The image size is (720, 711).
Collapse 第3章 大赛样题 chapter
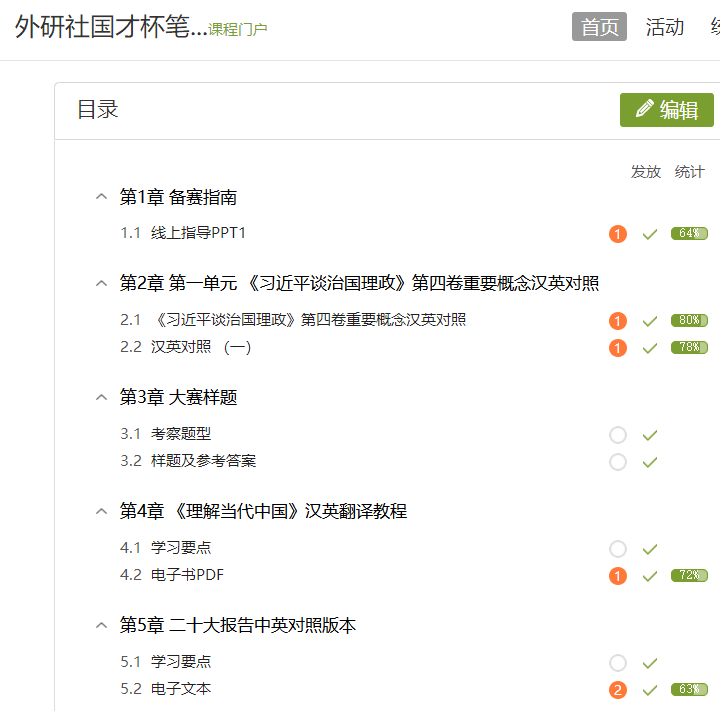[x=100, y=397]
